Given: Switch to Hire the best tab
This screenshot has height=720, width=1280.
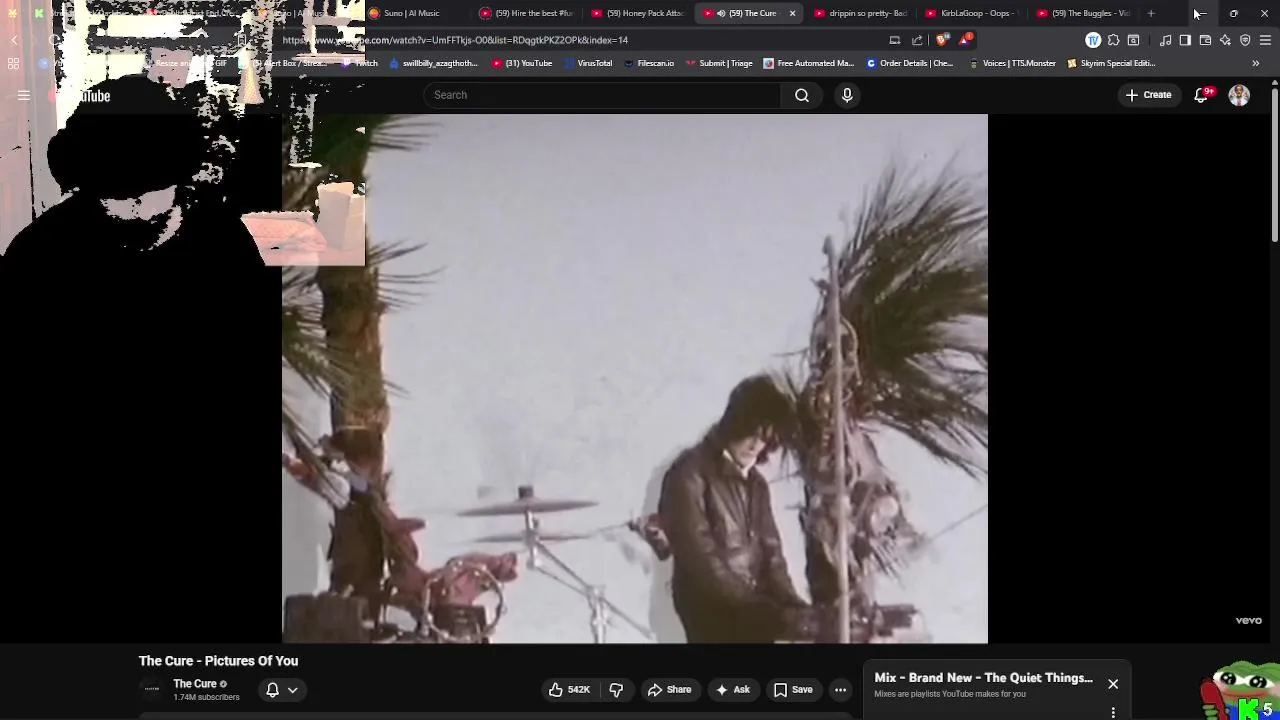Looking at the screenshot, I should [525, 13].
